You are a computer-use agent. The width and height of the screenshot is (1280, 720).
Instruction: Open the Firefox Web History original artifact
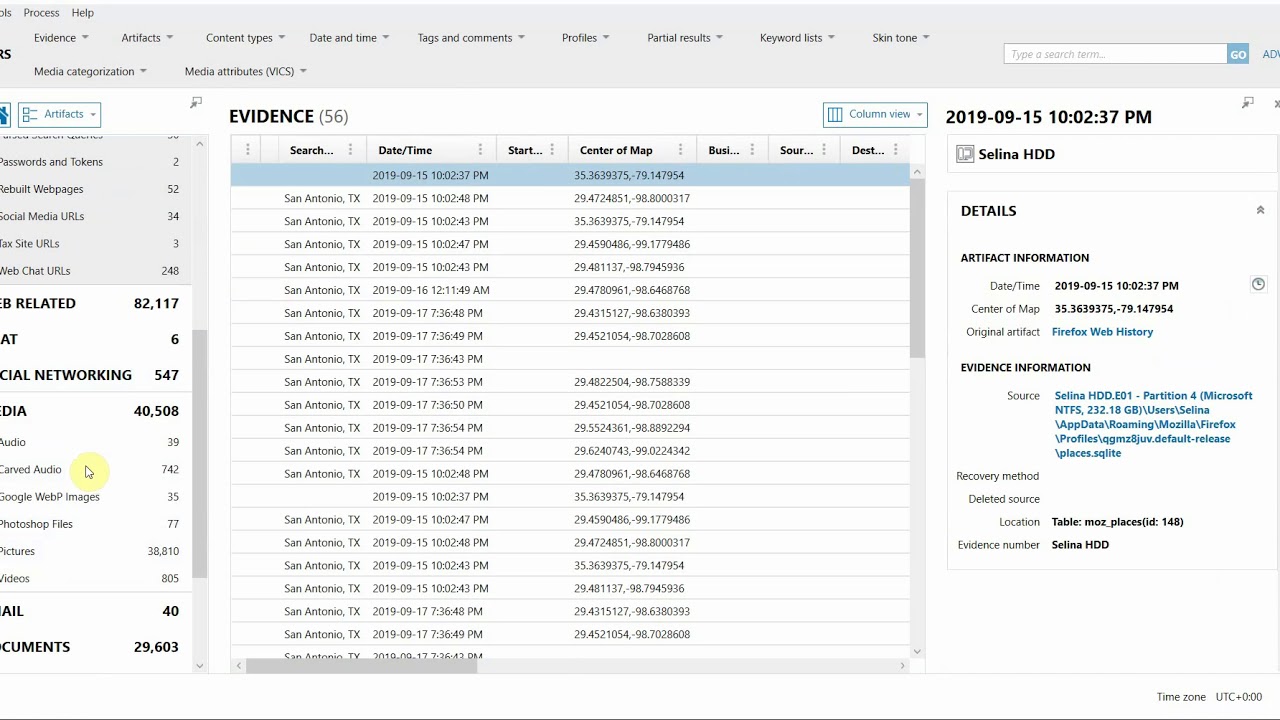(x=1102, y=332)
